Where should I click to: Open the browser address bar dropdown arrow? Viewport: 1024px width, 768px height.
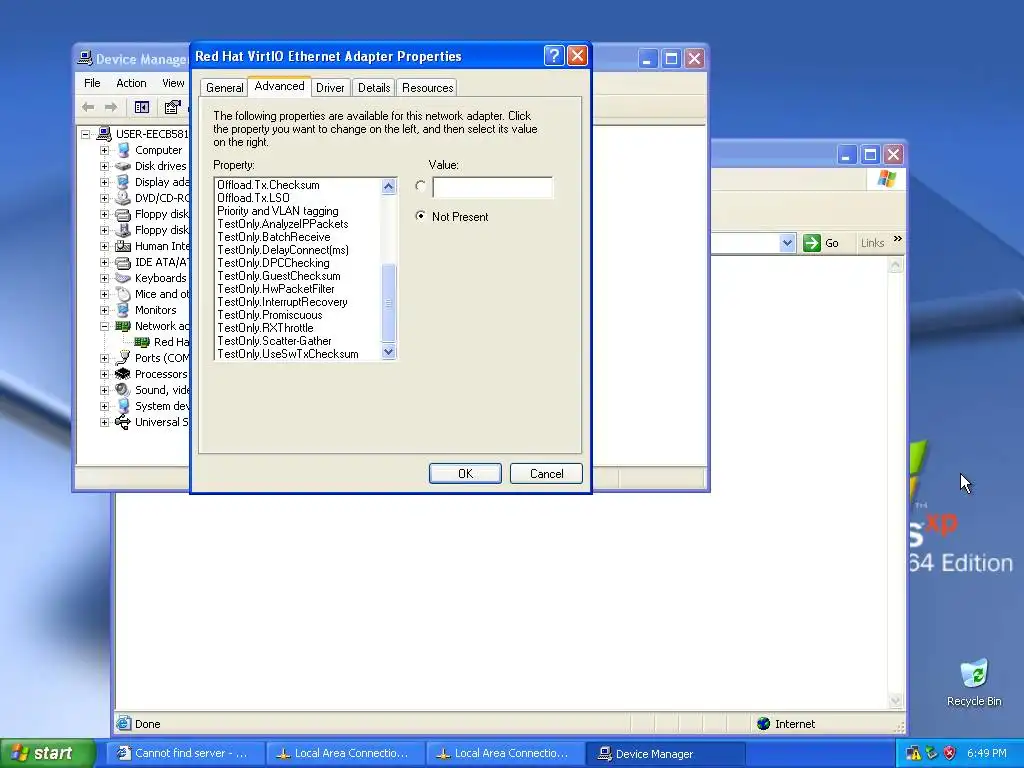(787, 243)
